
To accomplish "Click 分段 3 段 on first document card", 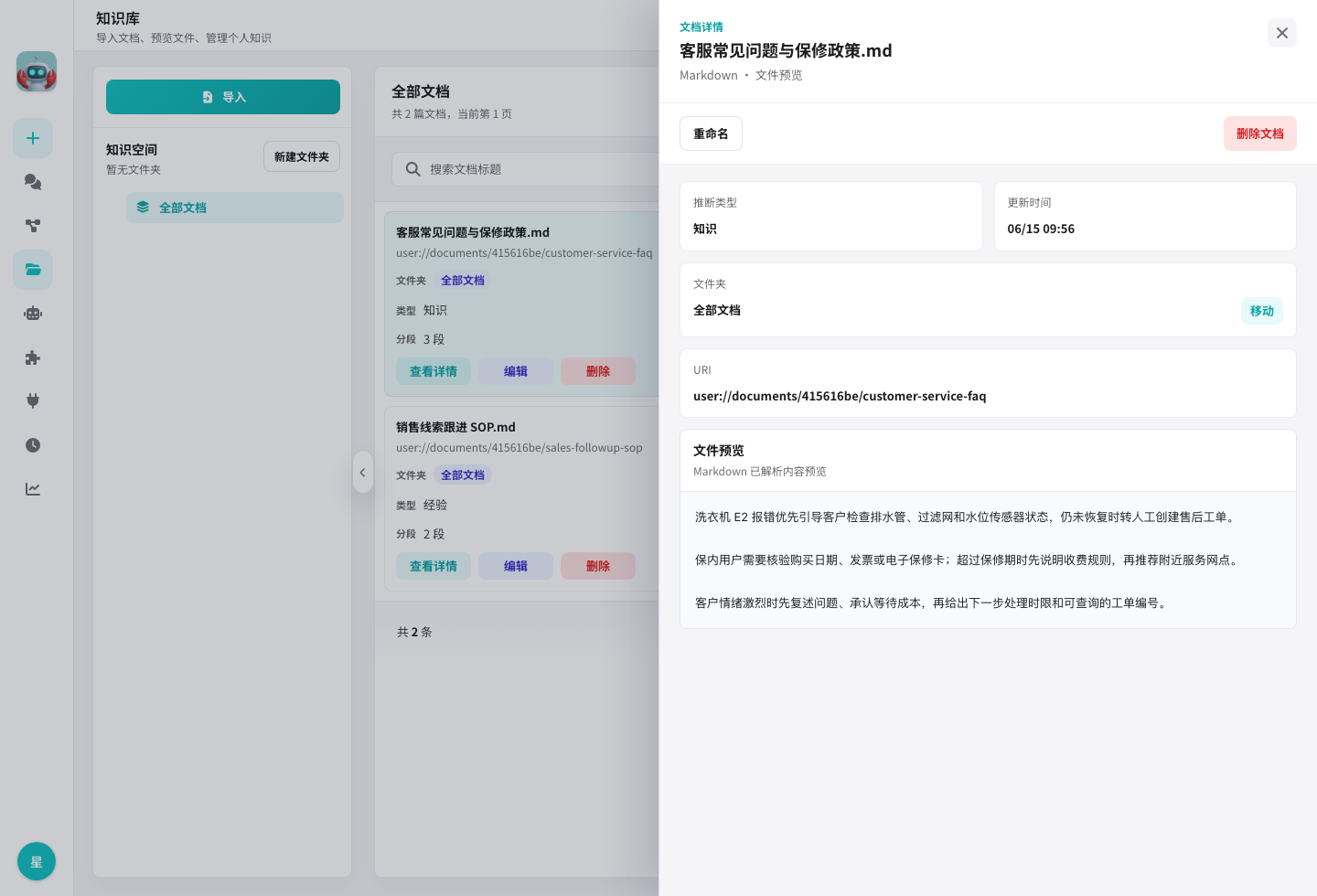I will [x=421, y=339].
